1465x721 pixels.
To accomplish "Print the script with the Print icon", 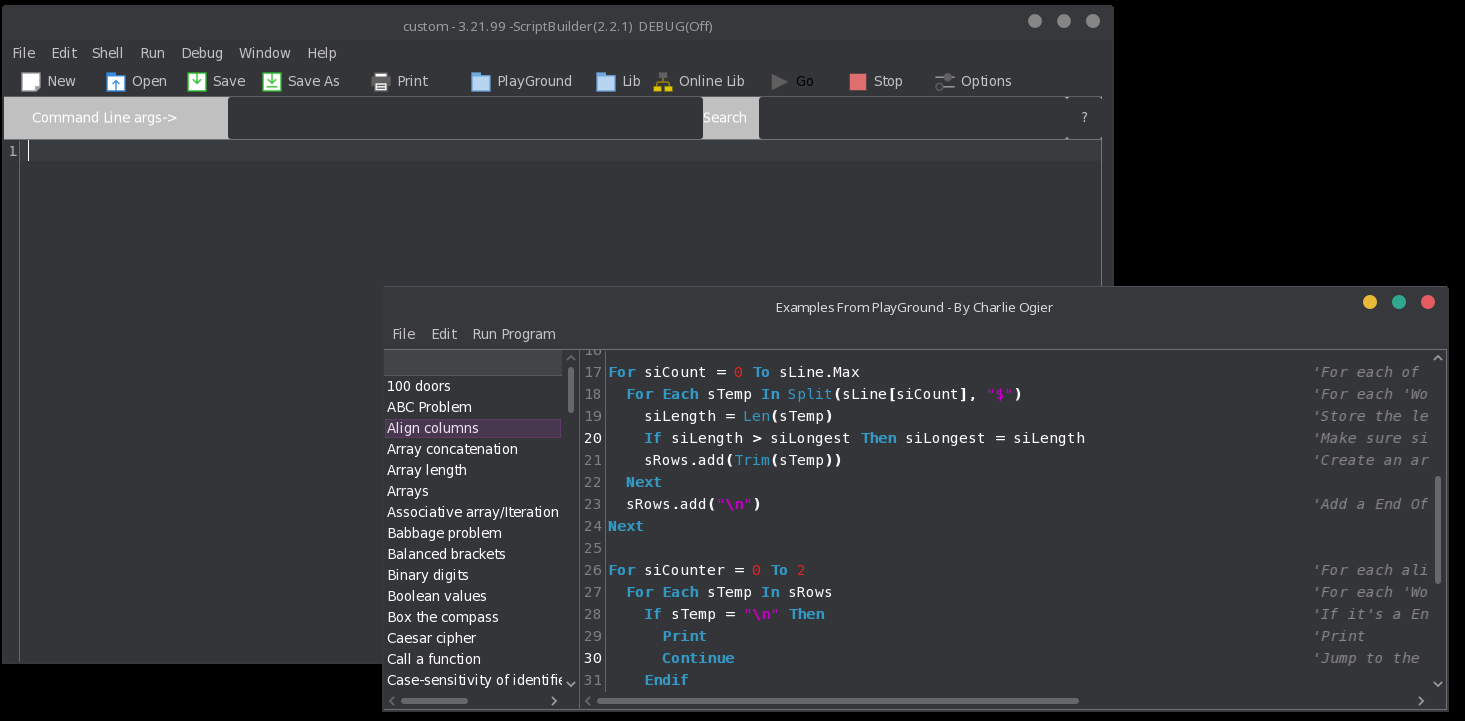I will [x=381, y=82].
